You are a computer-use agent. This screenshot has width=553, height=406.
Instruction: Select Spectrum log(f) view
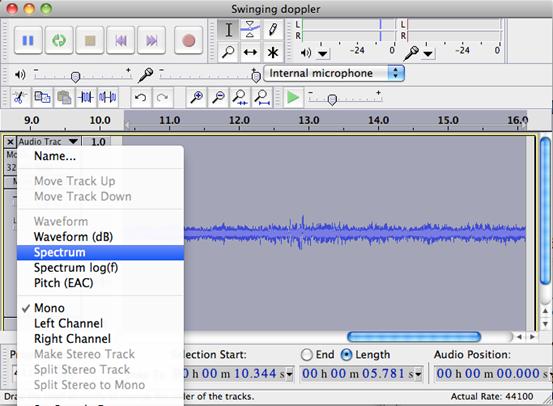click(x=100, y=268)
